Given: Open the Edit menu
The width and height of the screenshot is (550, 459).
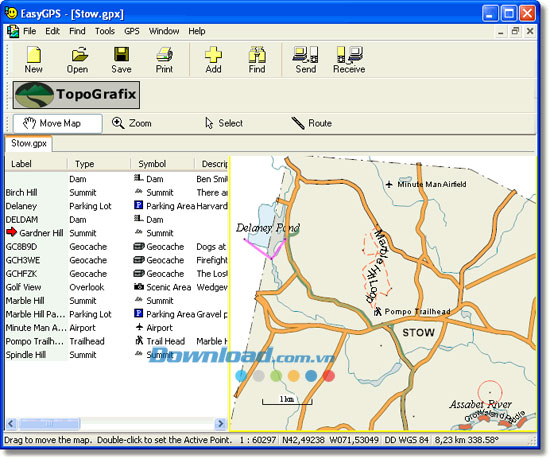Looking at the screenshot, I should [52, 31].
